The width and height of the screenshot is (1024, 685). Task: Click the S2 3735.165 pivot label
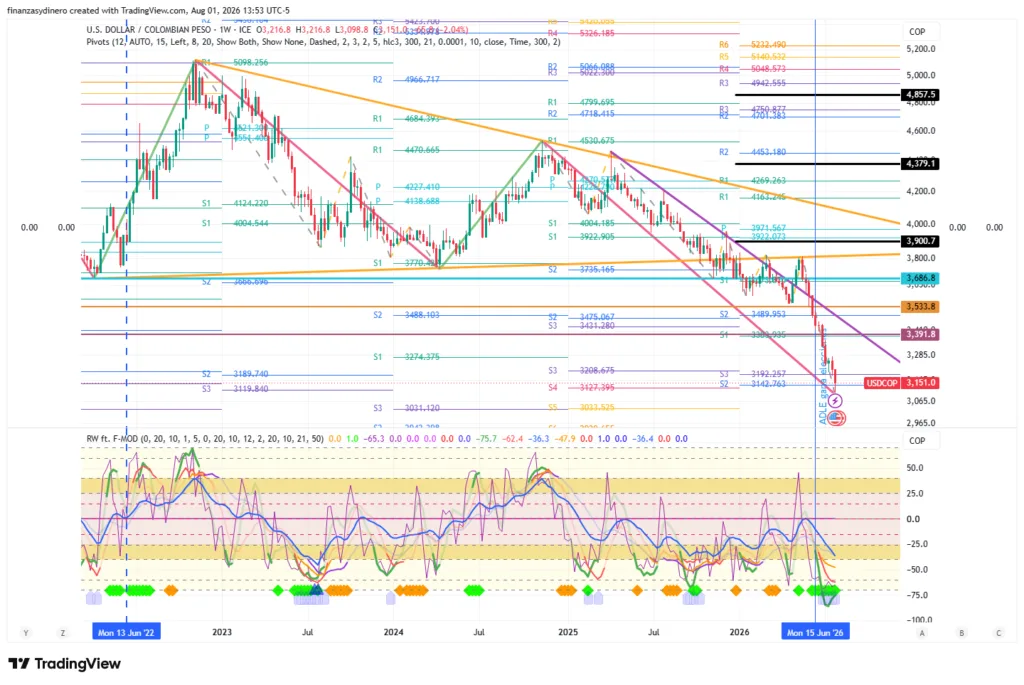coord(581,269)
